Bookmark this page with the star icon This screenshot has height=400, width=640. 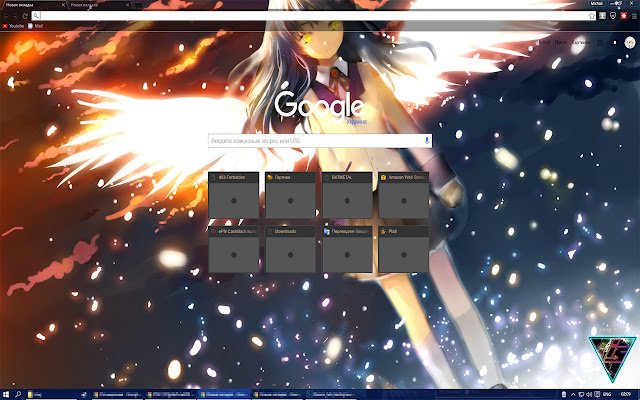(x=592, y=16)
